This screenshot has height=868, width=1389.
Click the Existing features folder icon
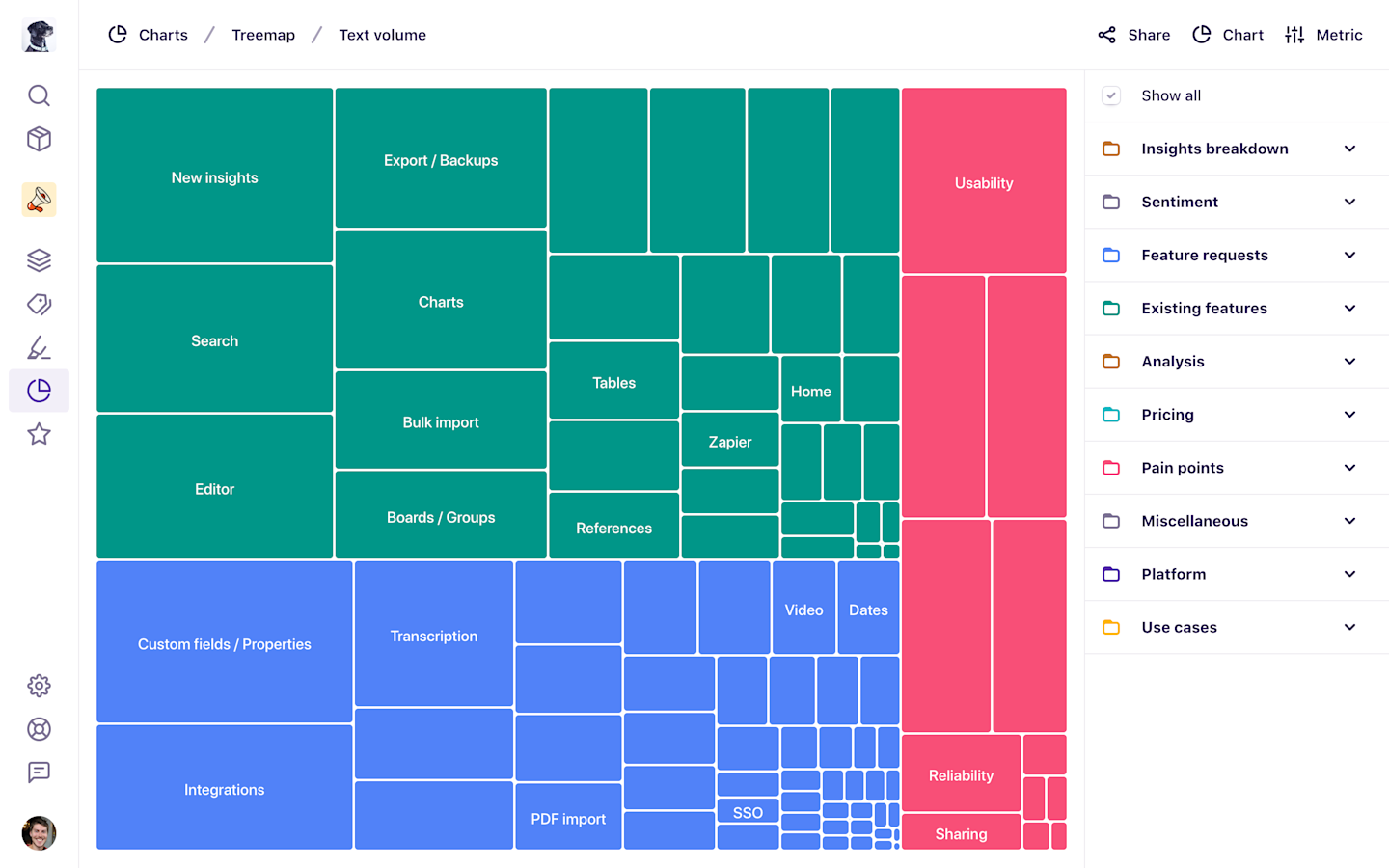[x=1111, y=308]
